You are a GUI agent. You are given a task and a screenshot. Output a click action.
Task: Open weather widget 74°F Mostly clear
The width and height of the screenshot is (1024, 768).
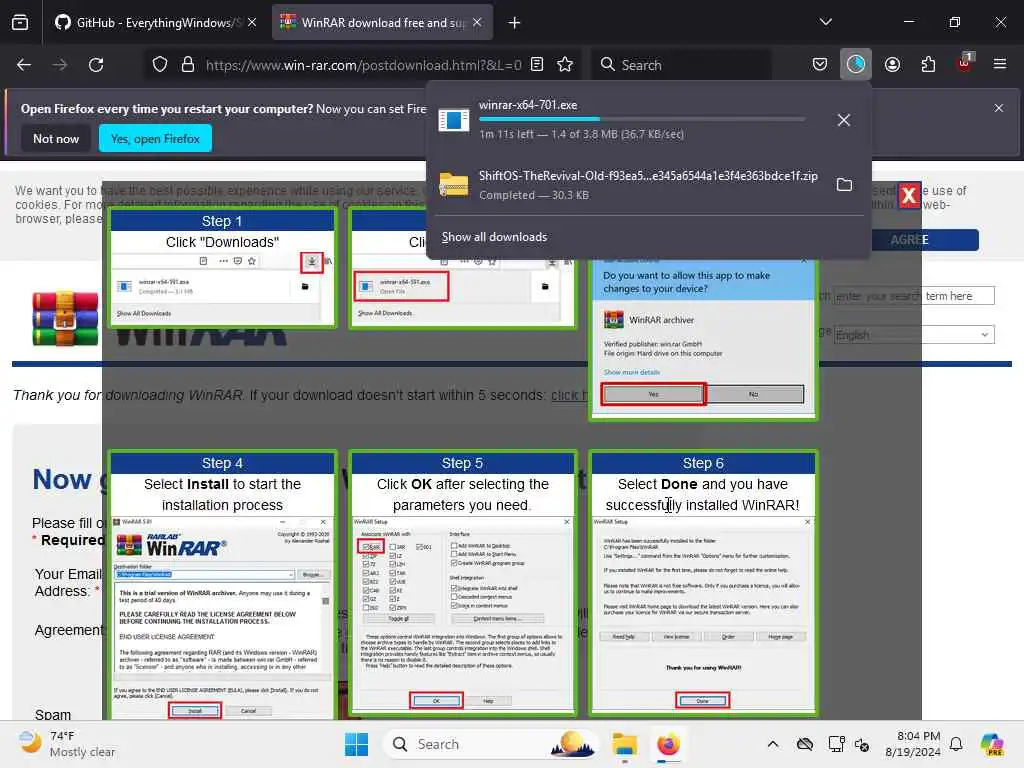(x=66, y=744)
